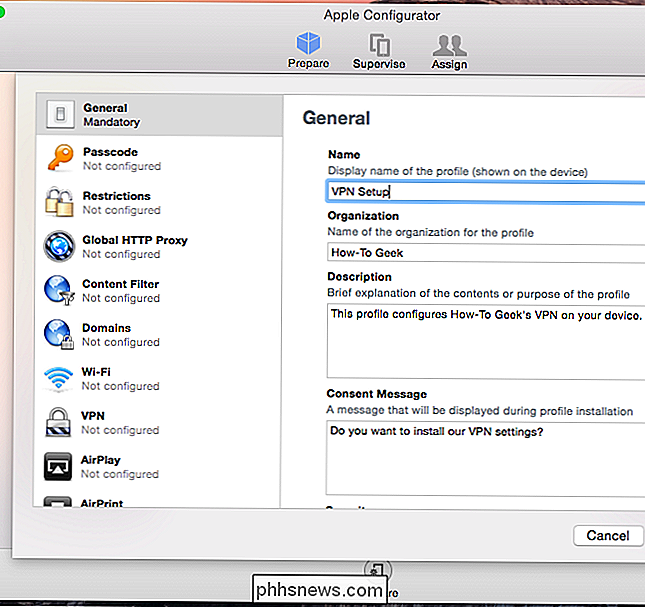This screenshot has width=645, height=607.
Task: Select the AirPrint printer icon
Action: point(58,502)
